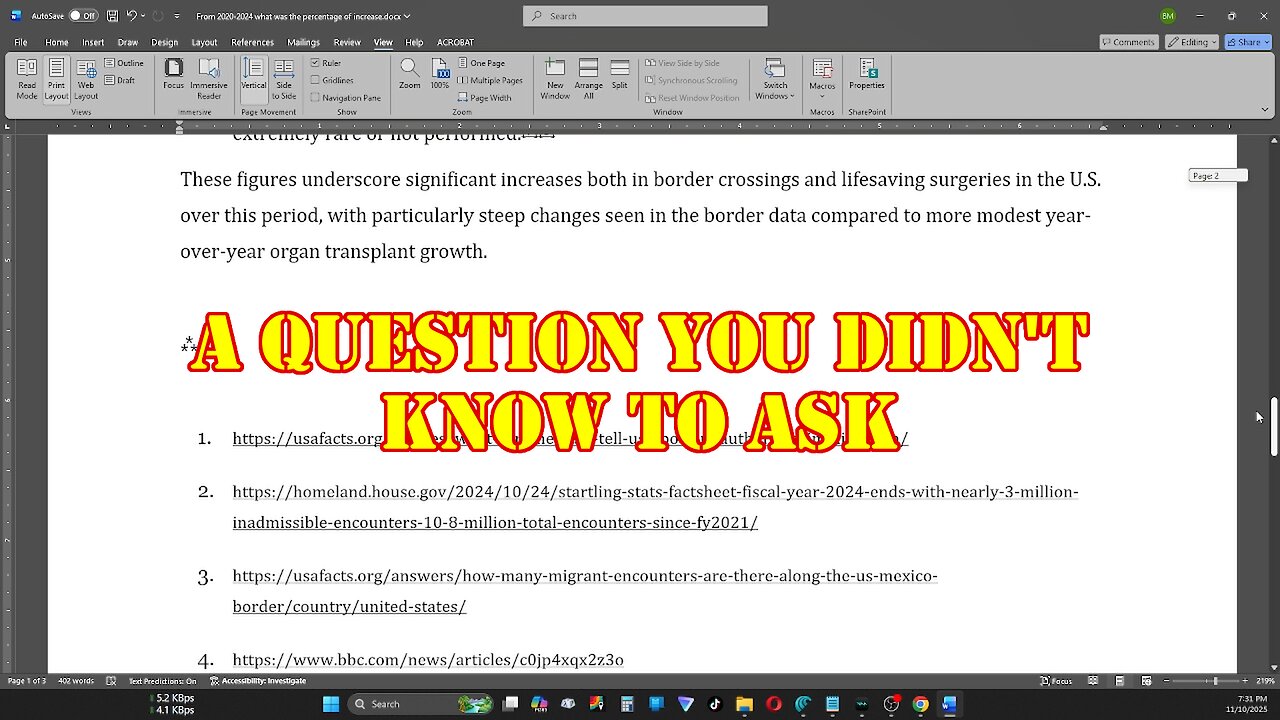1280x720 pixels.
Task: Set zoom to 100%
Action: point(440,75)
